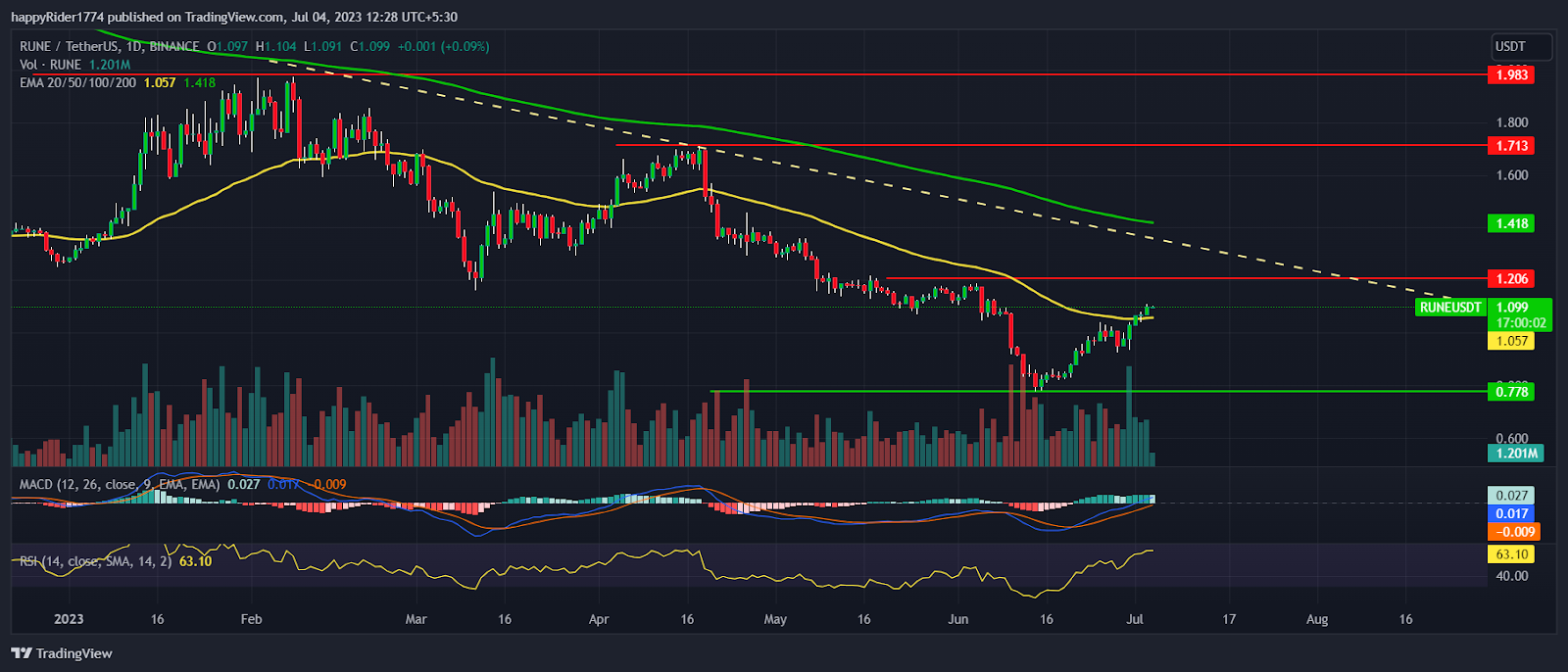Select the 0.027 MACD histogram value label

1511,496
